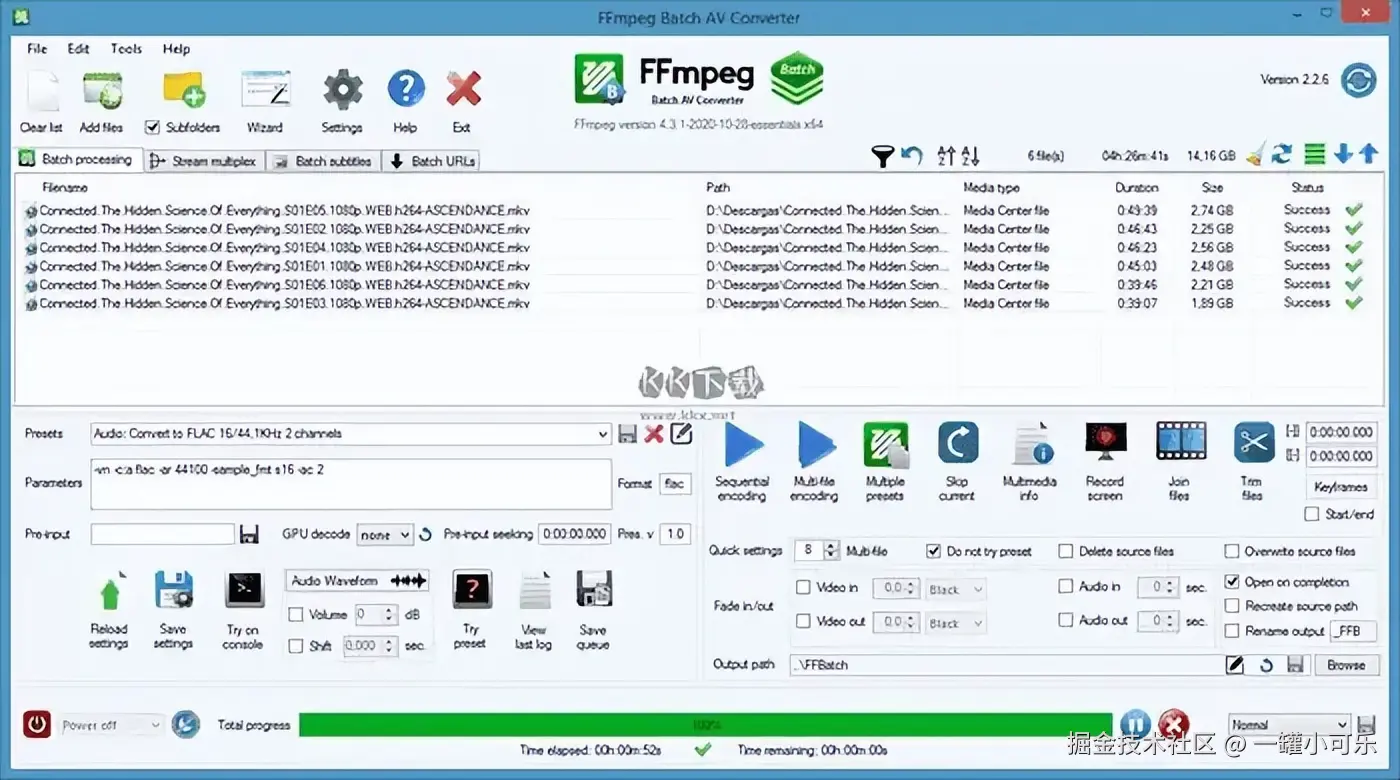Click the broom icon beside 14.16 GB
The height and width of the screenshot is (780, 1400).
[x=1254, y=155]
